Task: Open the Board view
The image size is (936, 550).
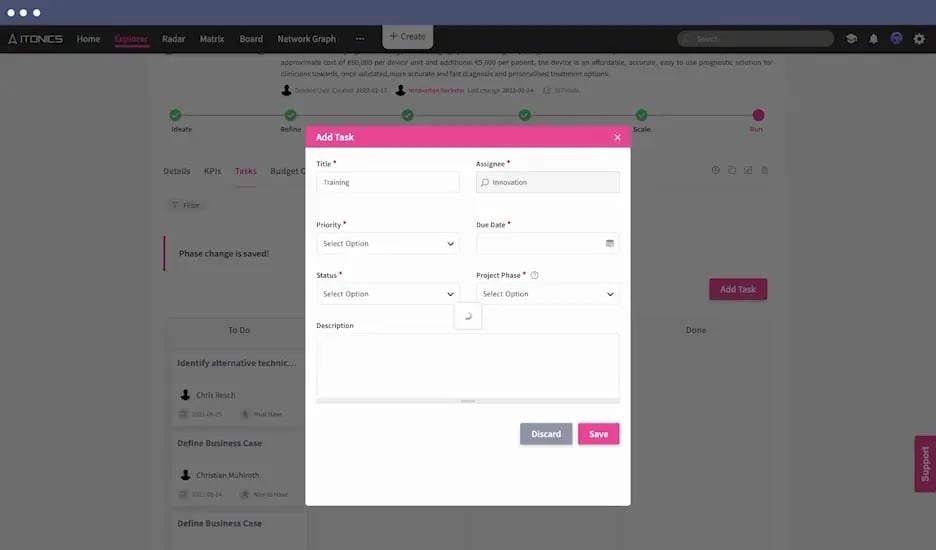Action: [251, 39]
